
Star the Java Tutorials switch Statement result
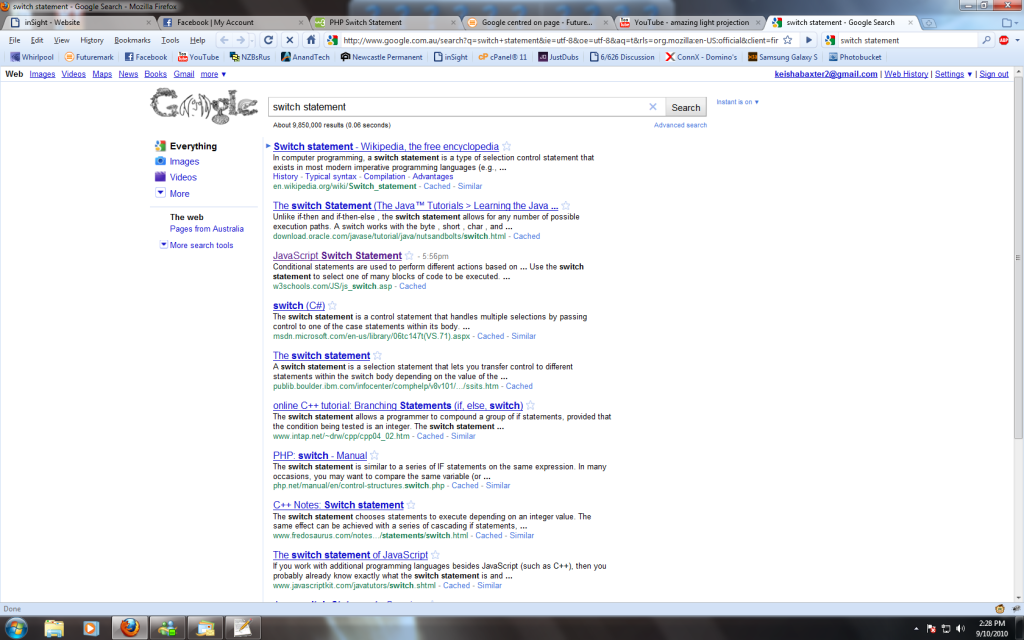click(x=566, y=205)
